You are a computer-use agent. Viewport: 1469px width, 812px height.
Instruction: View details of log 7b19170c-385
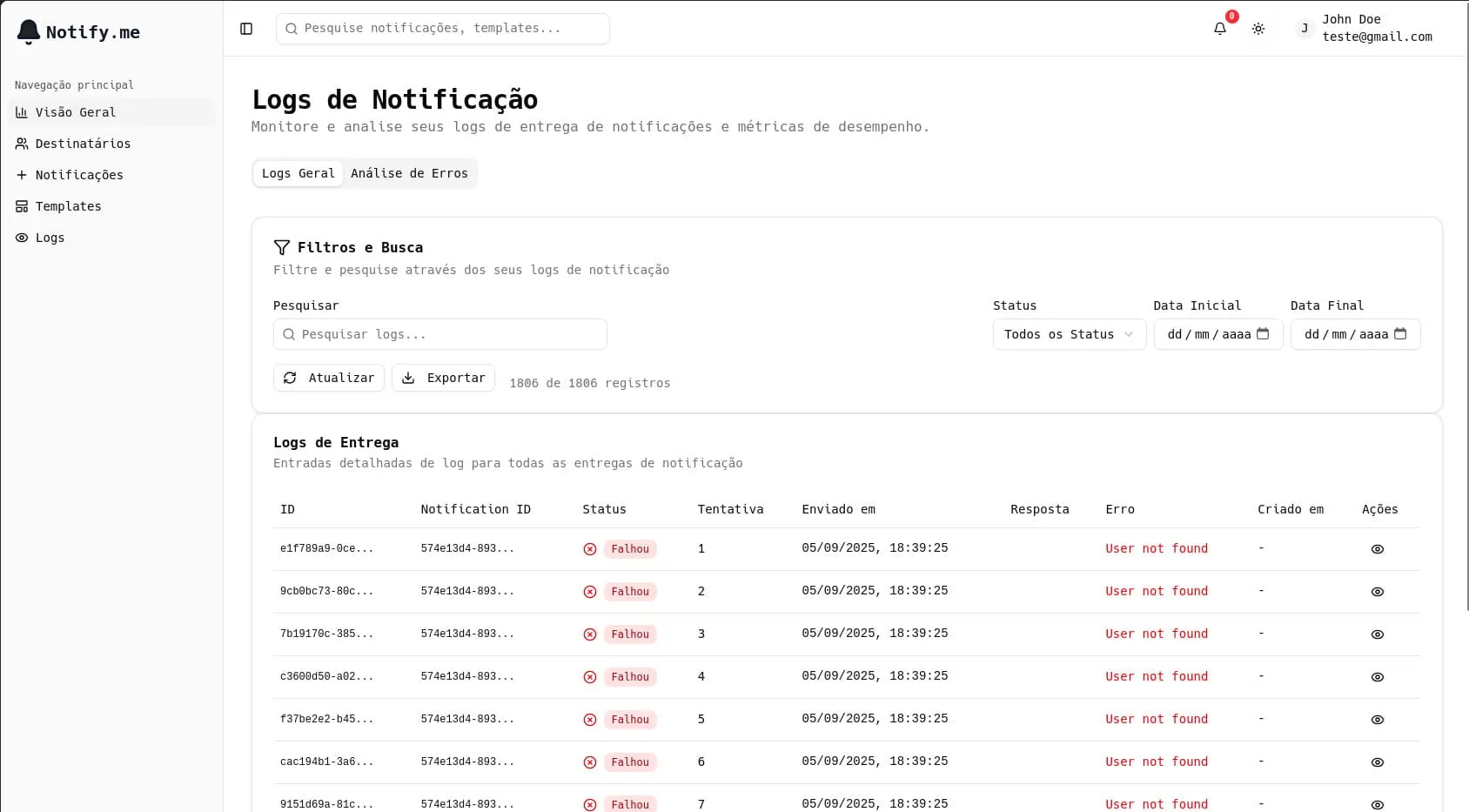click(x=1378, y=634)
